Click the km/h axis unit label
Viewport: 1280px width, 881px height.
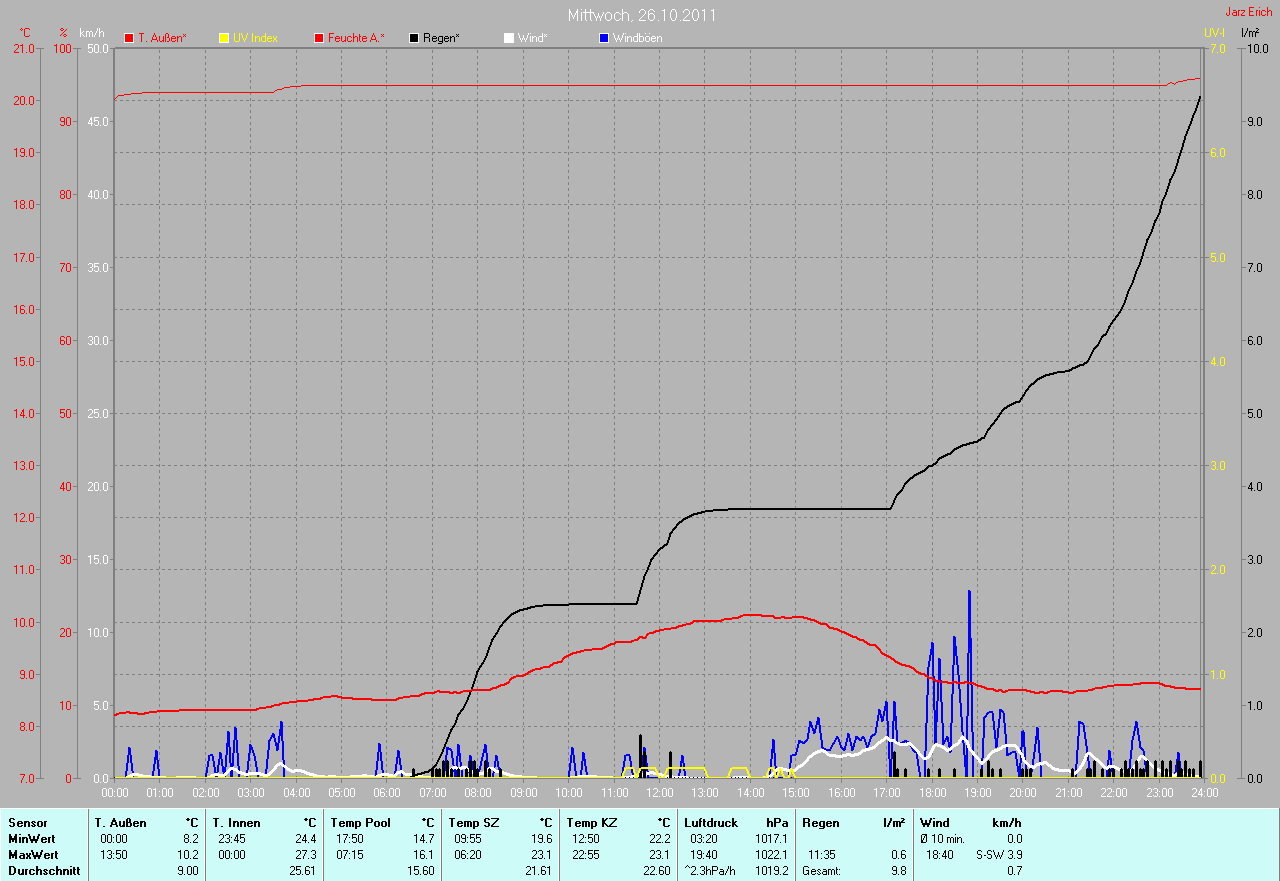point(91,33)
